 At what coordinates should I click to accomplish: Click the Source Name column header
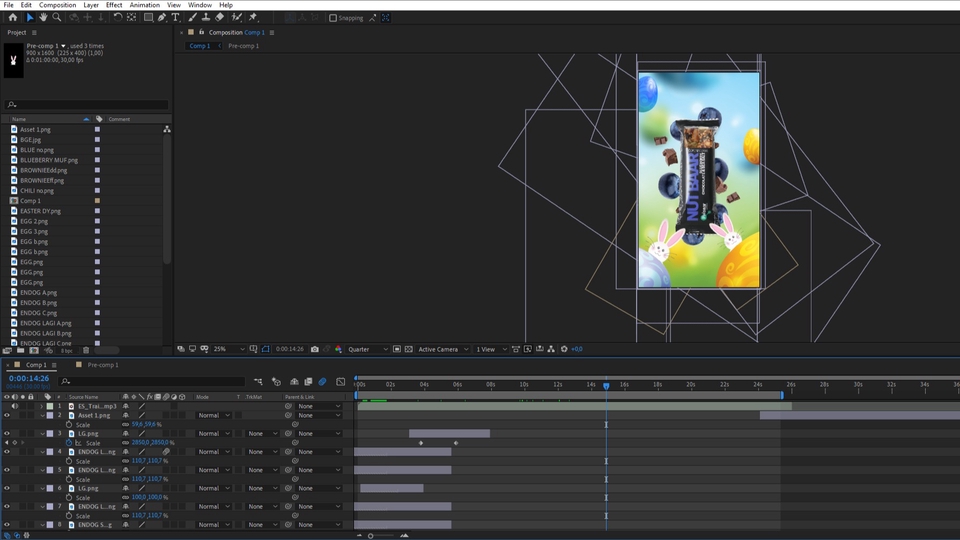84,397
